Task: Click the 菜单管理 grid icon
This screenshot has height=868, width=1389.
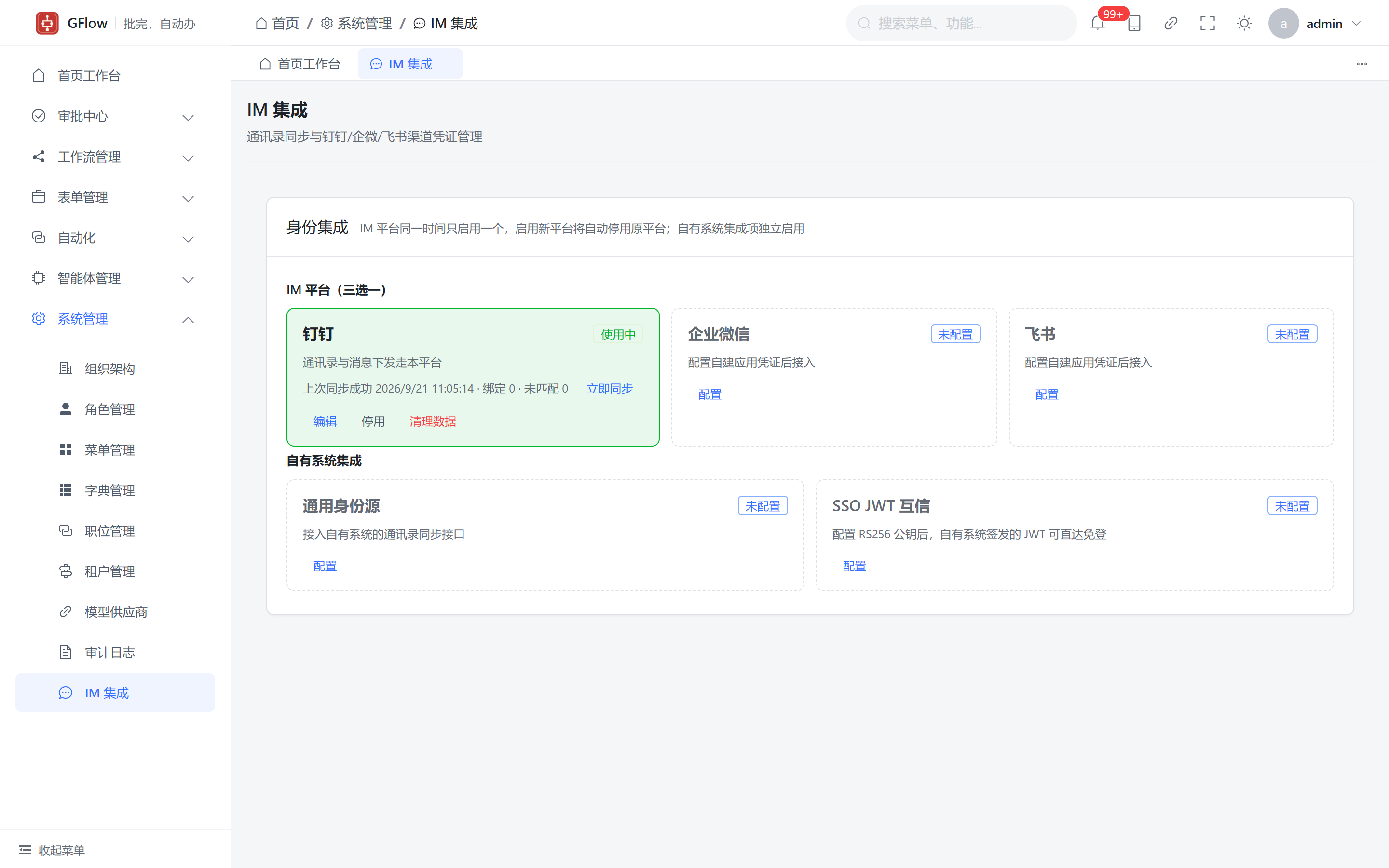Action: 66,449
